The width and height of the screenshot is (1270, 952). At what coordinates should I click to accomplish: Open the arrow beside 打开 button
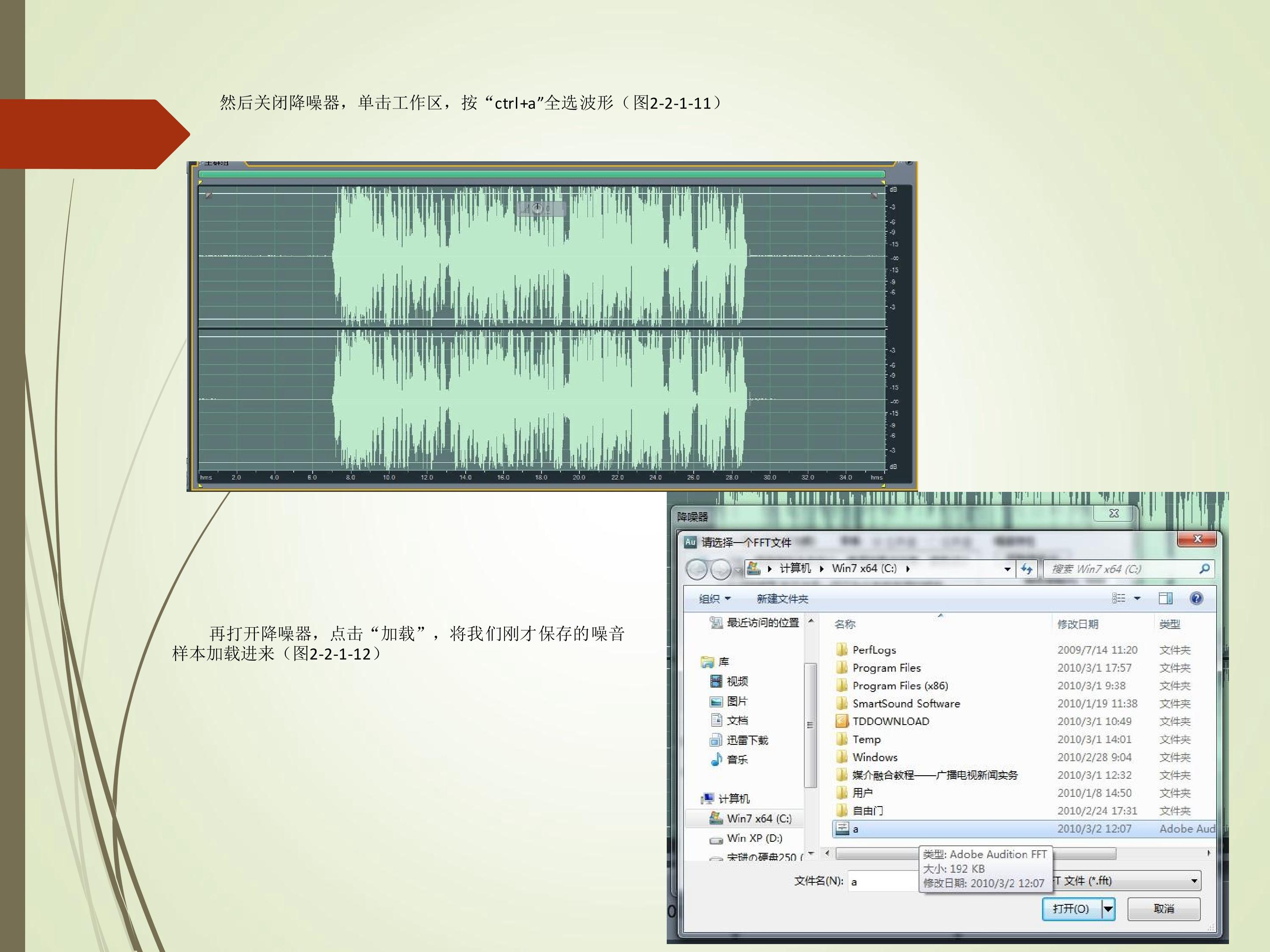point(1108,908)
